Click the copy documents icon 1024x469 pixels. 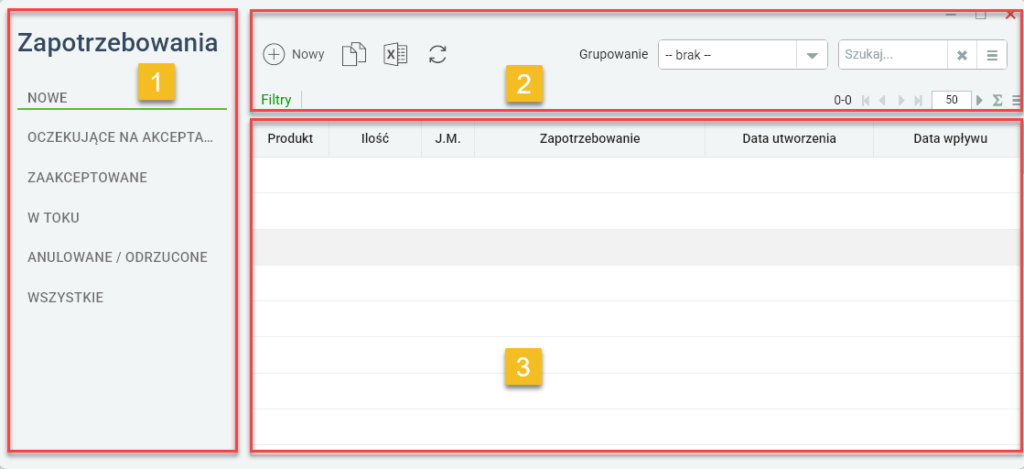[354, 54]
